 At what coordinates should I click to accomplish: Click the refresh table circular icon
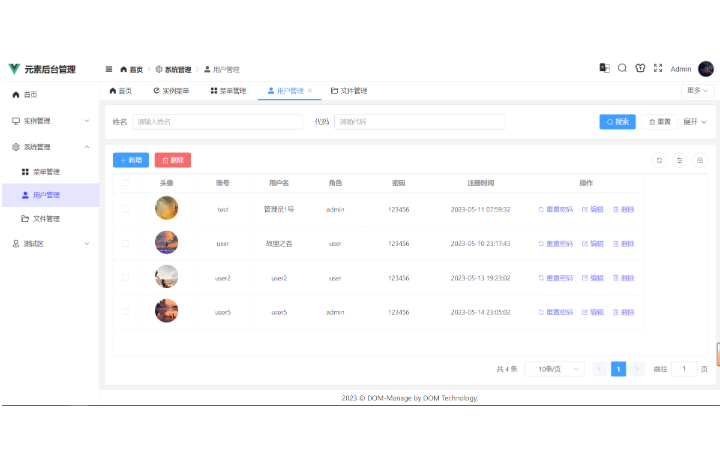click(659, 160)
